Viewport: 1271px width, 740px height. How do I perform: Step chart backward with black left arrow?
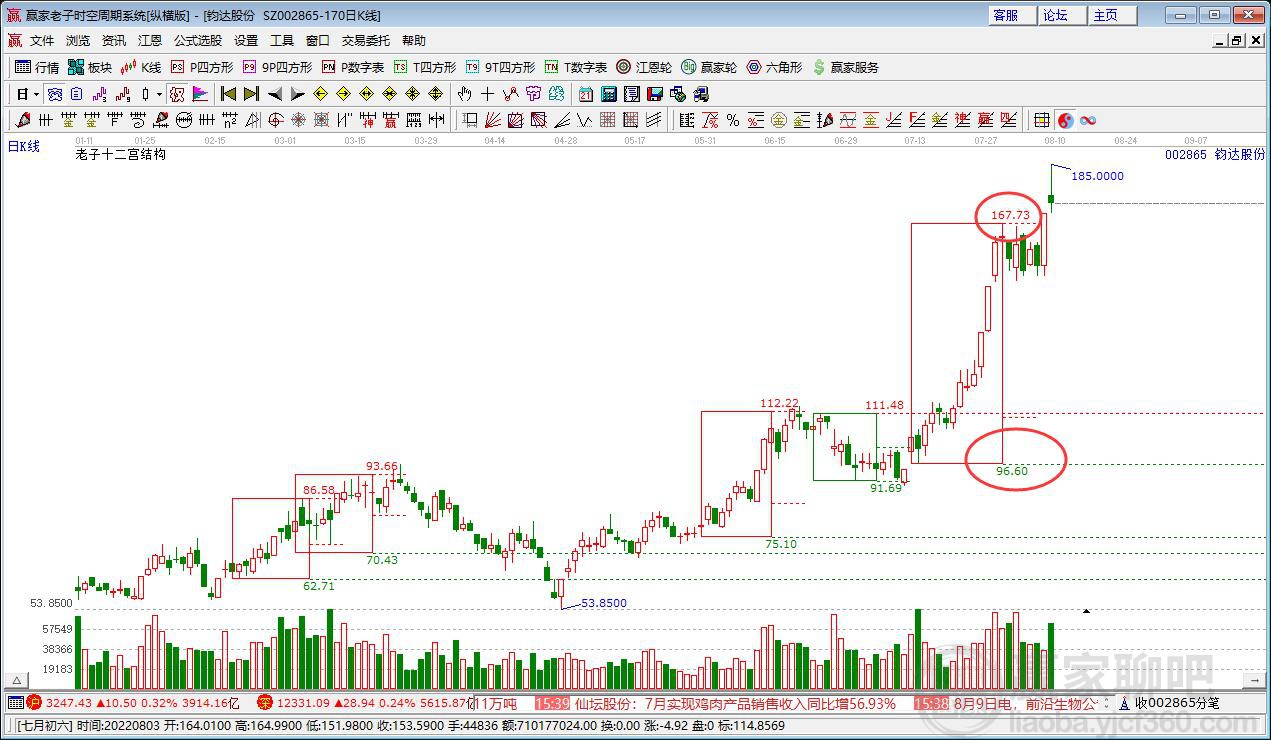pos(275,94)
